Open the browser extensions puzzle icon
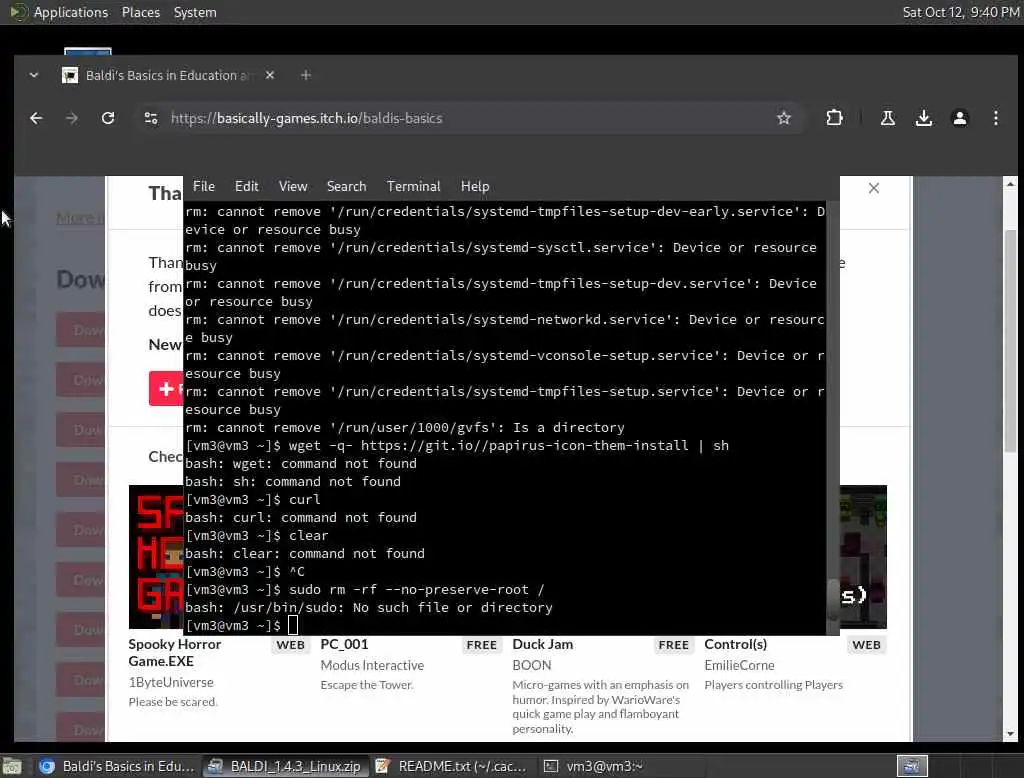 coord(834,118)
